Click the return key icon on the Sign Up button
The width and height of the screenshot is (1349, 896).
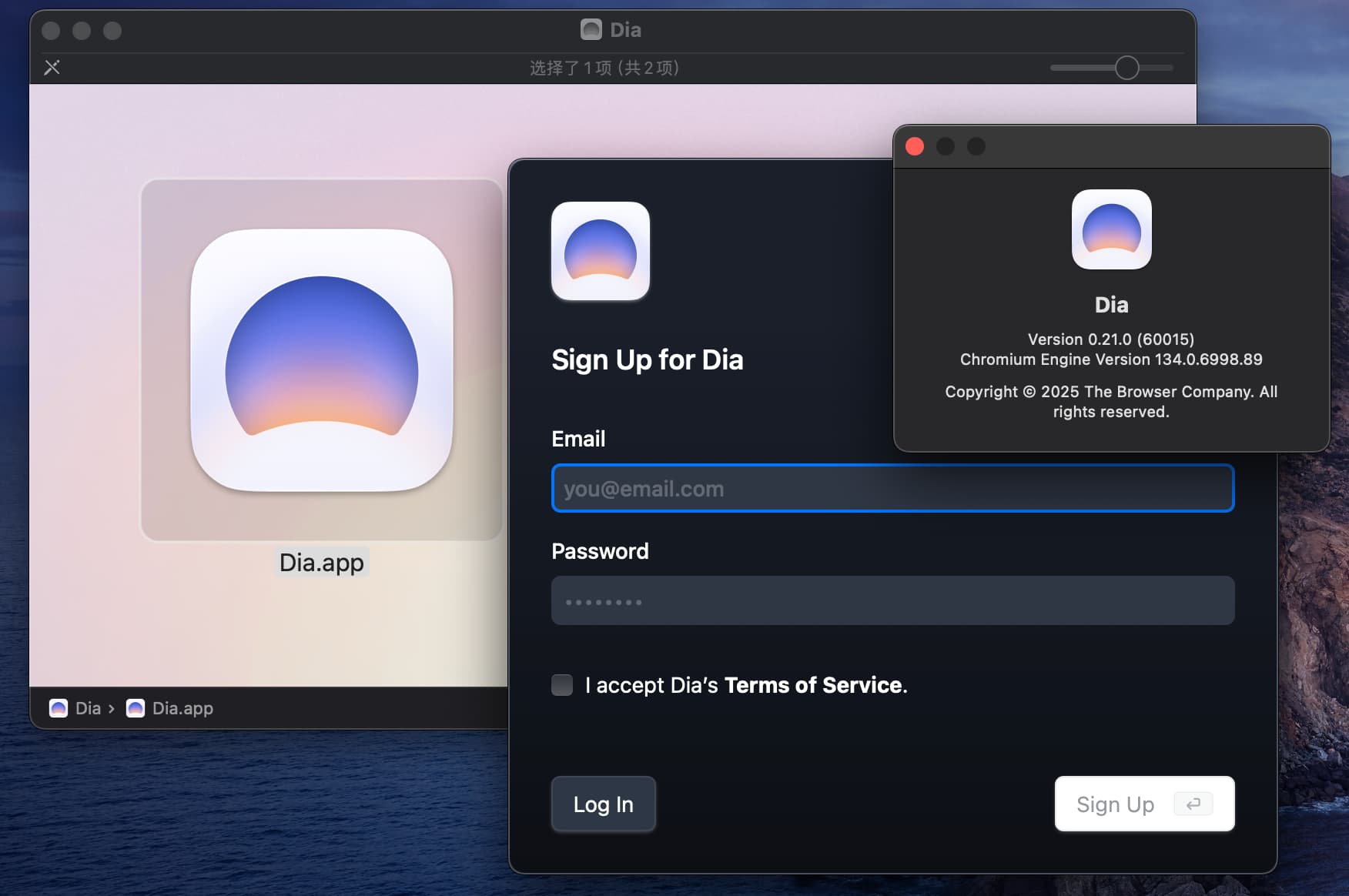1193,804
